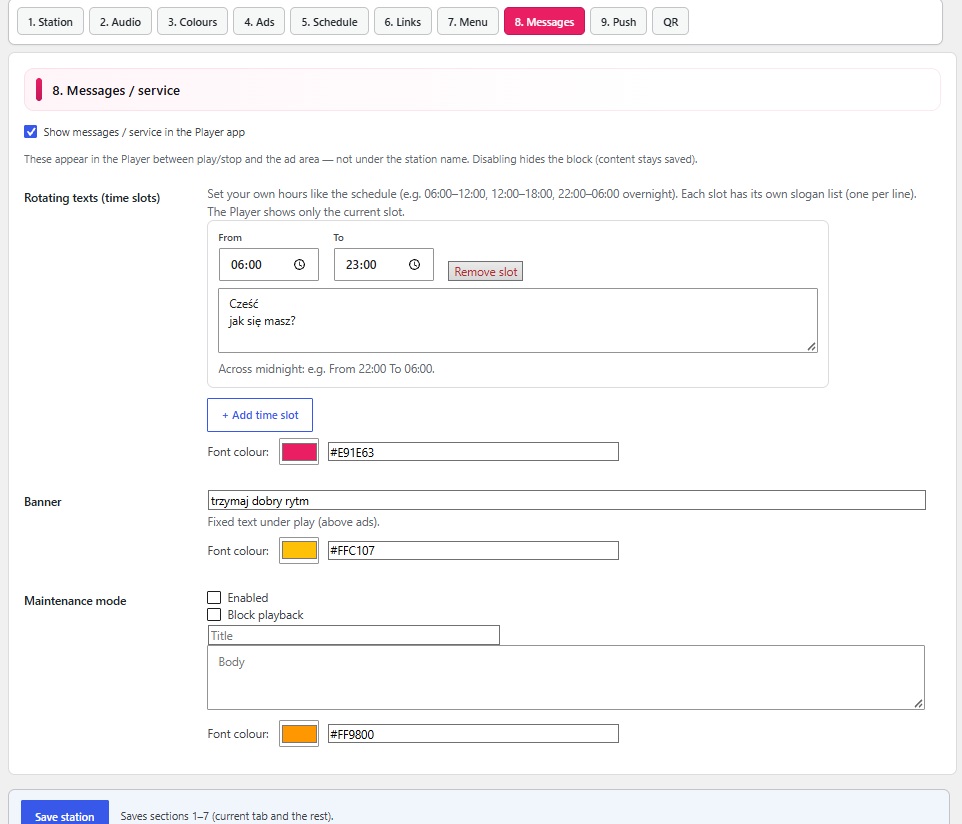Add a new time slot
The height and width of the screenshot is (824, 962).
pyautogui.click(x=260, y=415)
